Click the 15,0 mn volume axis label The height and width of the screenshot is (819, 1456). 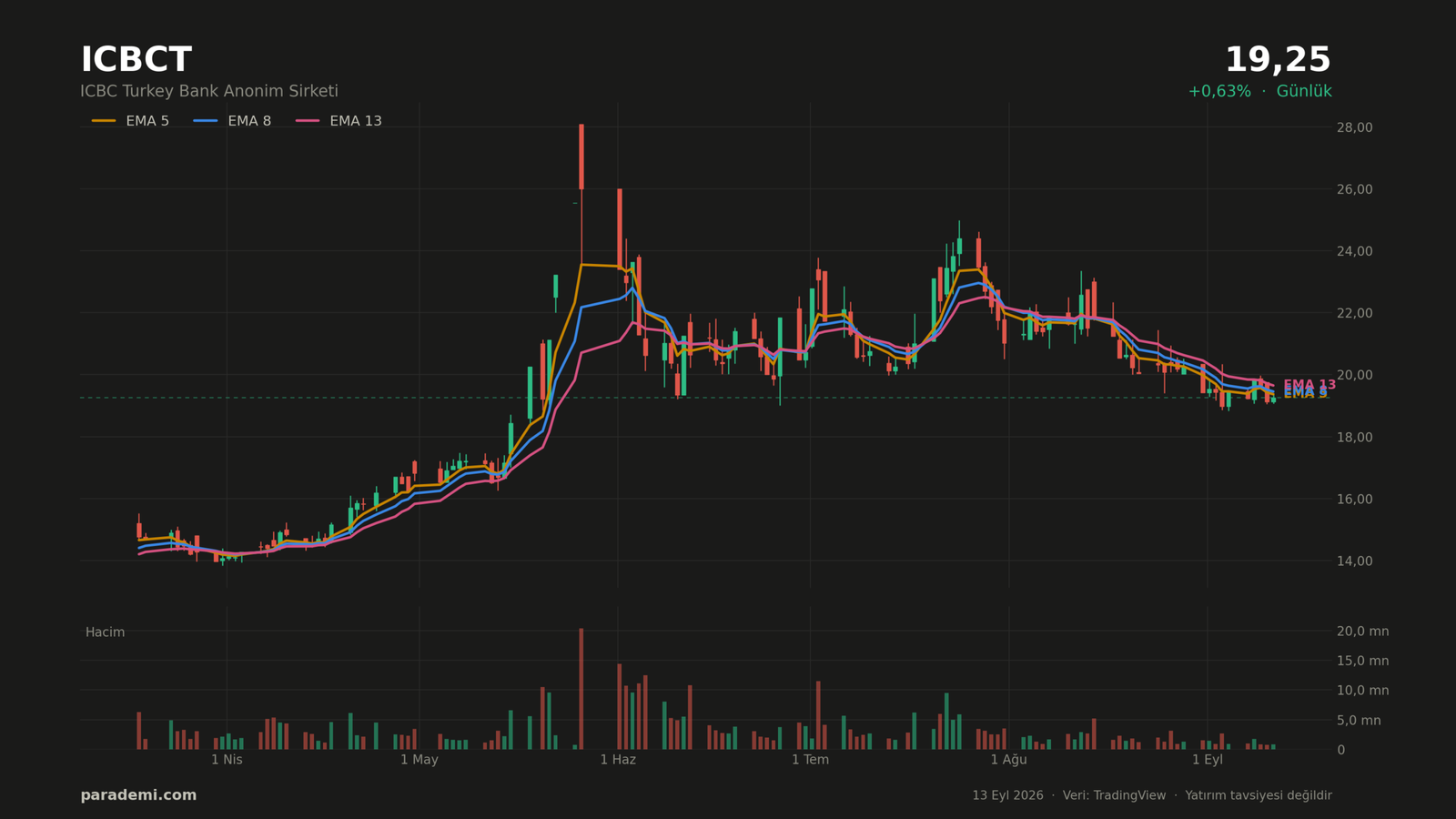pyautogui.click(x=1362, y=661)
